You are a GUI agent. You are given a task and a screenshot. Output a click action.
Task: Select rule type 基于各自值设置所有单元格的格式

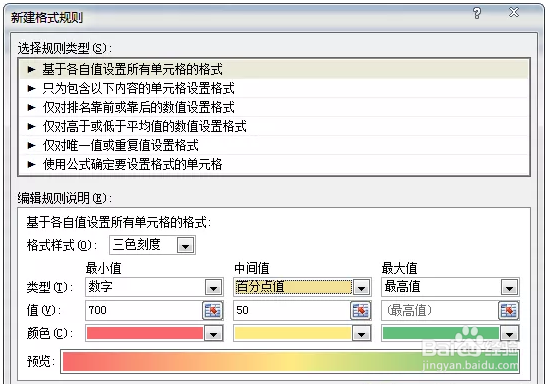click(274, 69)
